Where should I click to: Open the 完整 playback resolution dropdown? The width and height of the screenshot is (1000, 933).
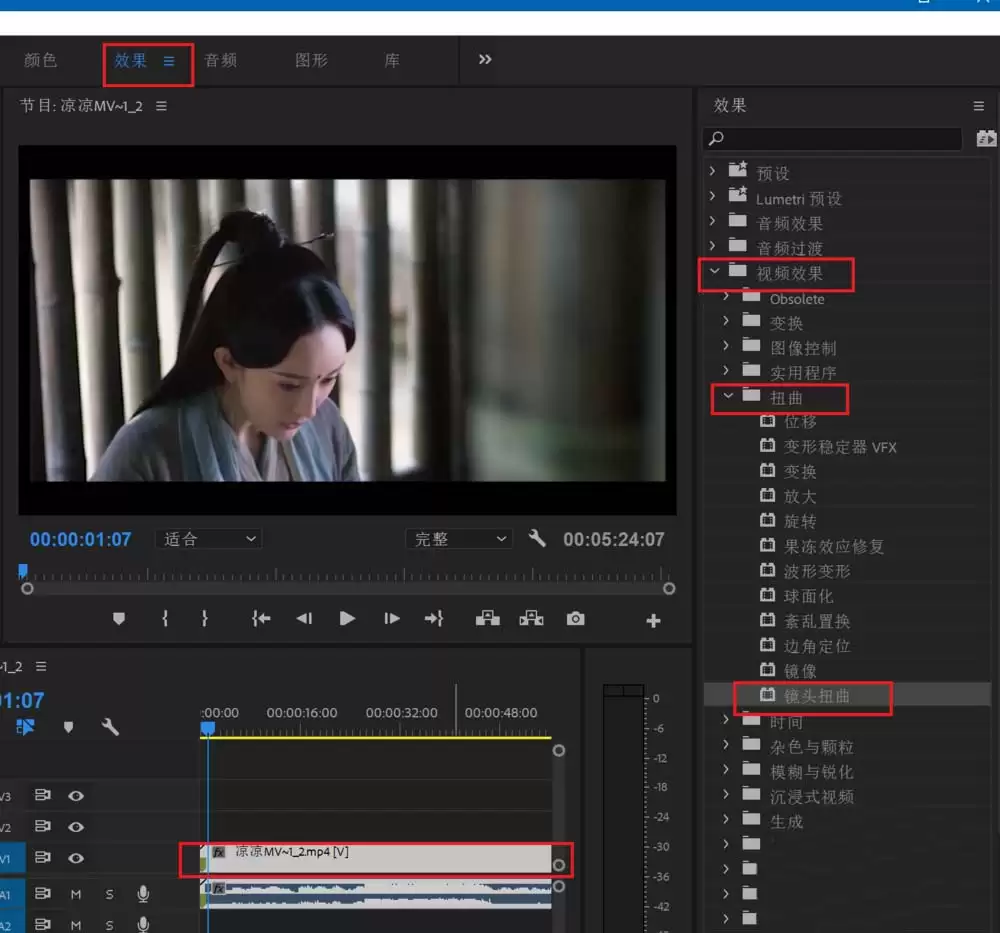(459, 539)
